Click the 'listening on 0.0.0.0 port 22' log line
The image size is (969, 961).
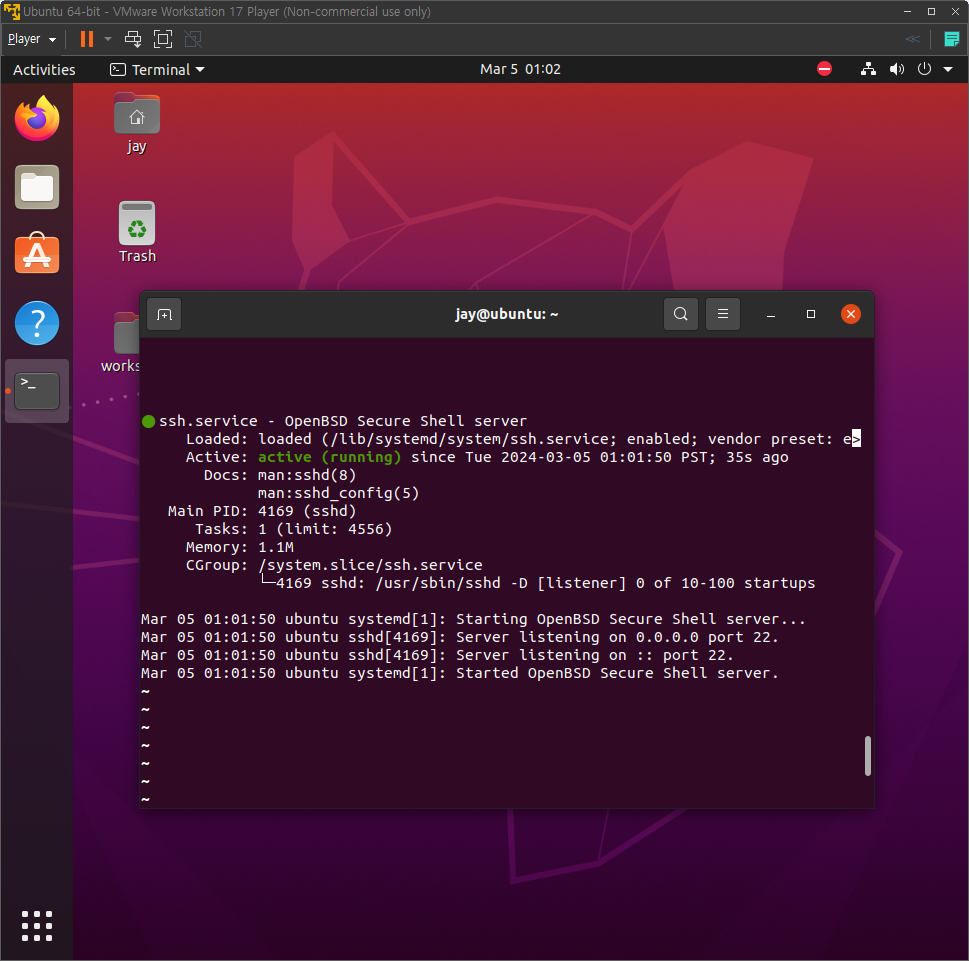tap(460, 637)
